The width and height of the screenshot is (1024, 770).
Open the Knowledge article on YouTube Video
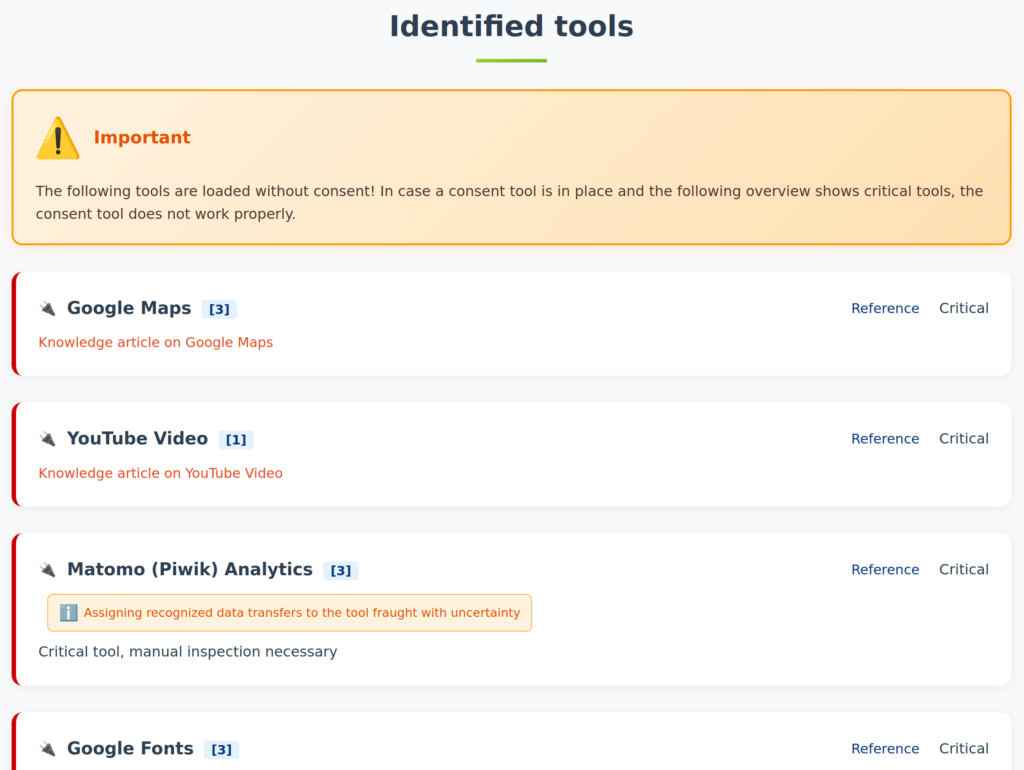pyautogui.click(x=160, y=473)
